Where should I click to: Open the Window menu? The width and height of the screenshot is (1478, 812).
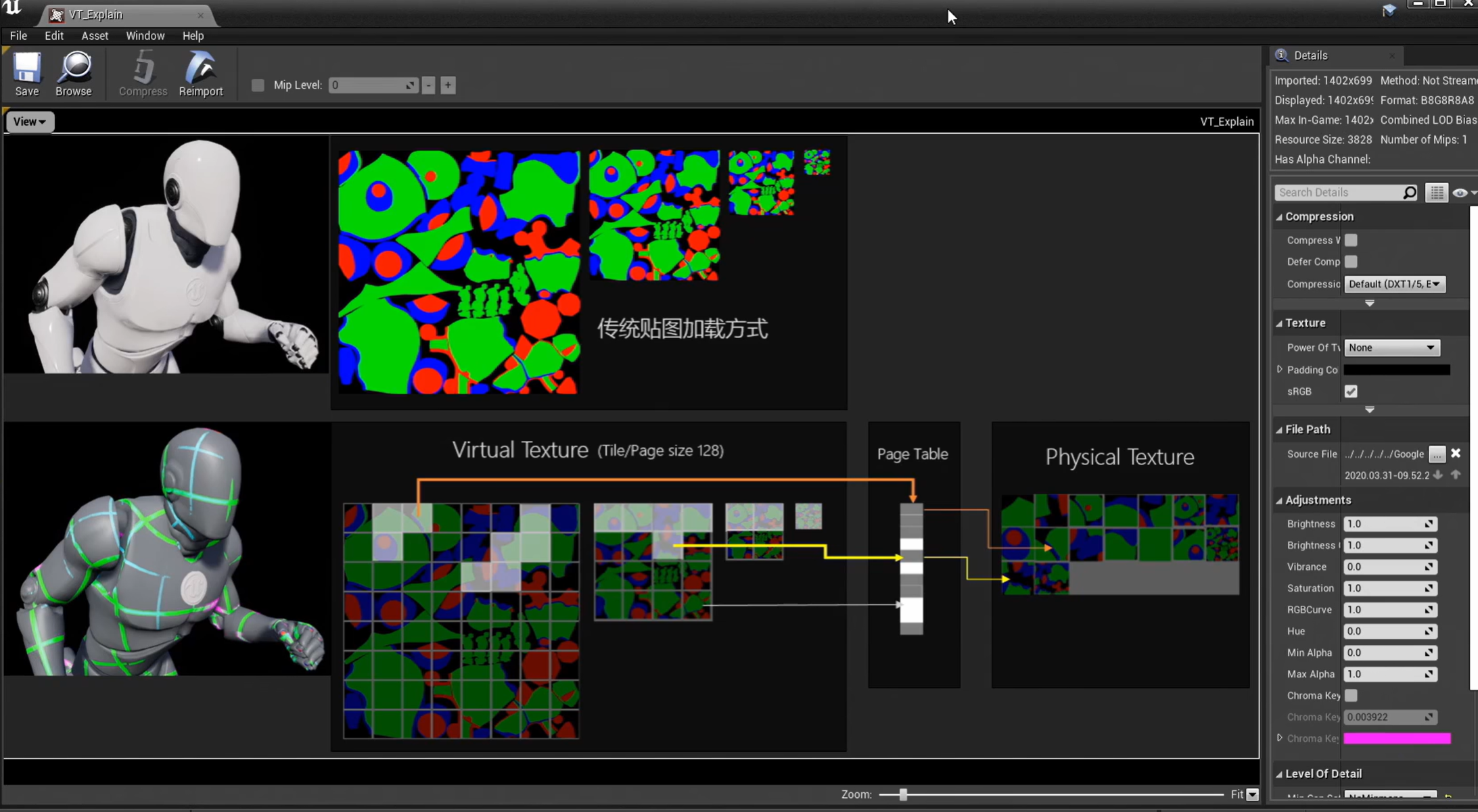(145, 36)
